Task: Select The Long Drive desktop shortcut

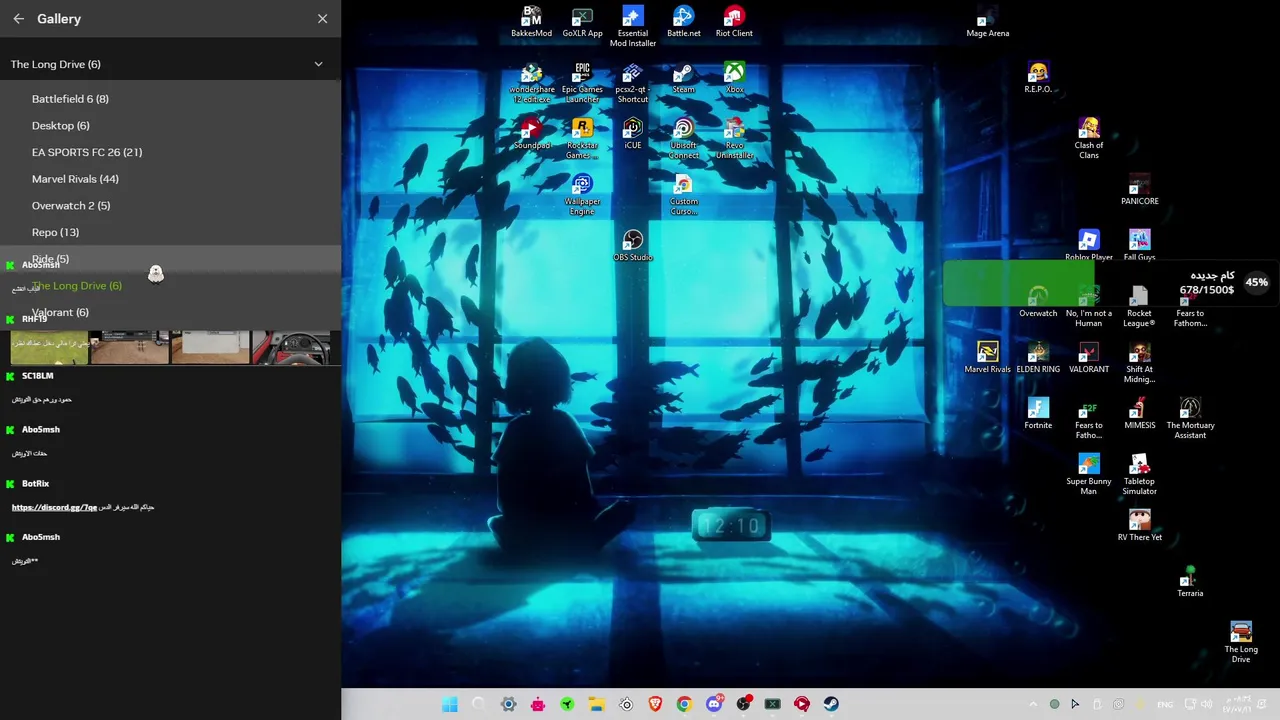Action: tap(1241, 643)
